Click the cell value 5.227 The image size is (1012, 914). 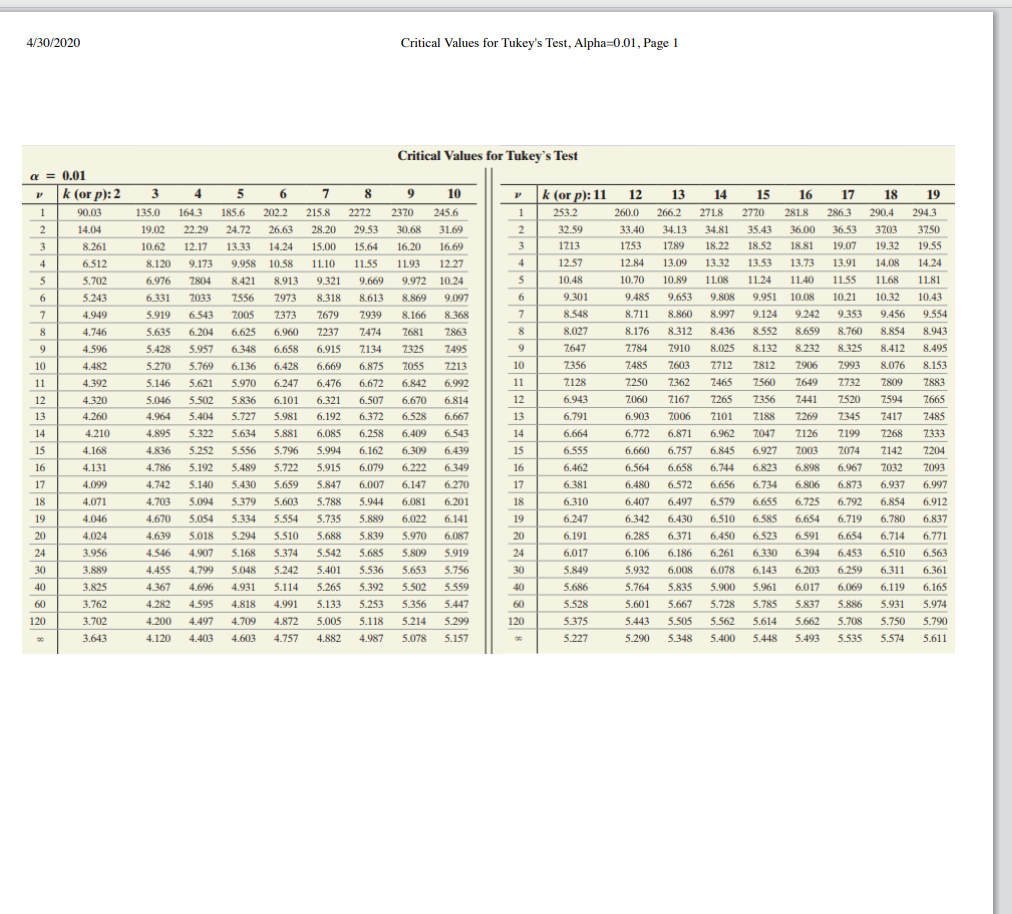click(576, 638)
